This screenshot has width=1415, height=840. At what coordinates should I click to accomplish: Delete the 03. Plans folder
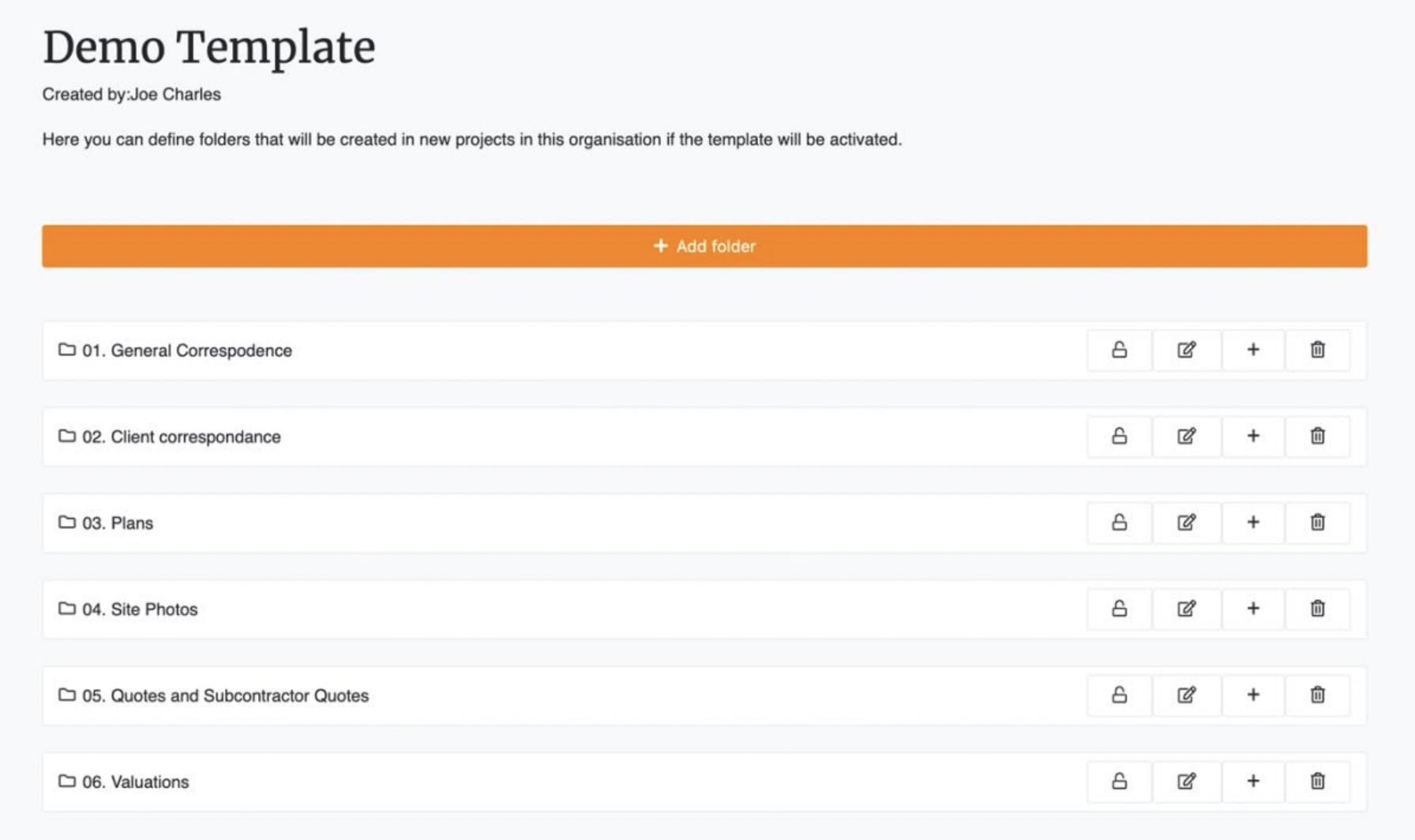point(1317,522)
